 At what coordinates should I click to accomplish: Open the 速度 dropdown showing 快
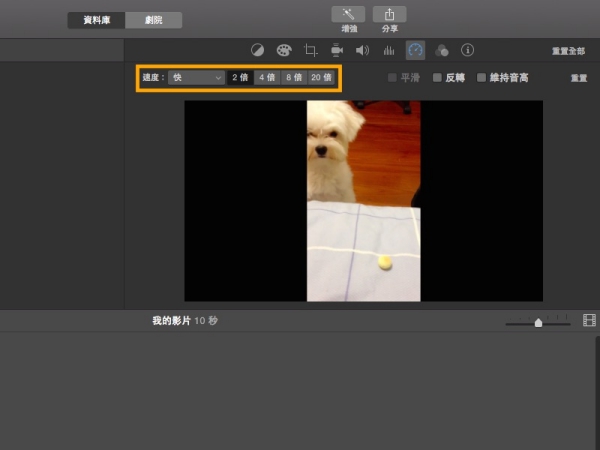coord(196,78)
